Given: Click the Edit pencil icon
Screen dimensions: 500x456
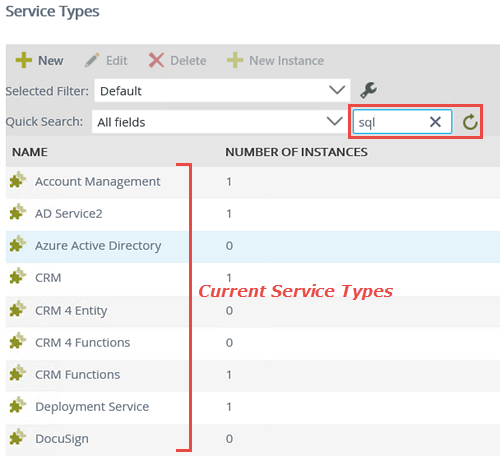Looking at the screenshot, I should coord(92,60).
